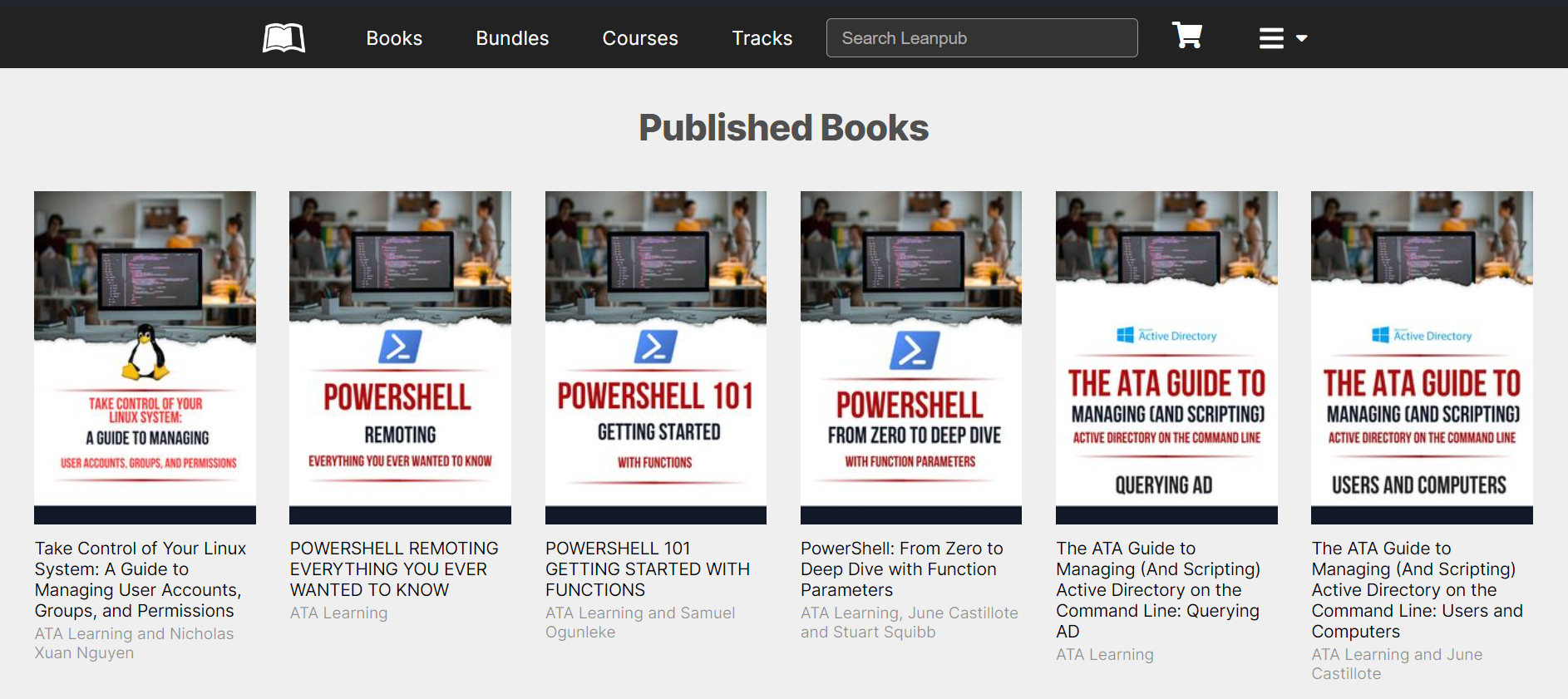Open the PowerShell Remoting book cover
Screen dimensions: 1568x699
400,357
